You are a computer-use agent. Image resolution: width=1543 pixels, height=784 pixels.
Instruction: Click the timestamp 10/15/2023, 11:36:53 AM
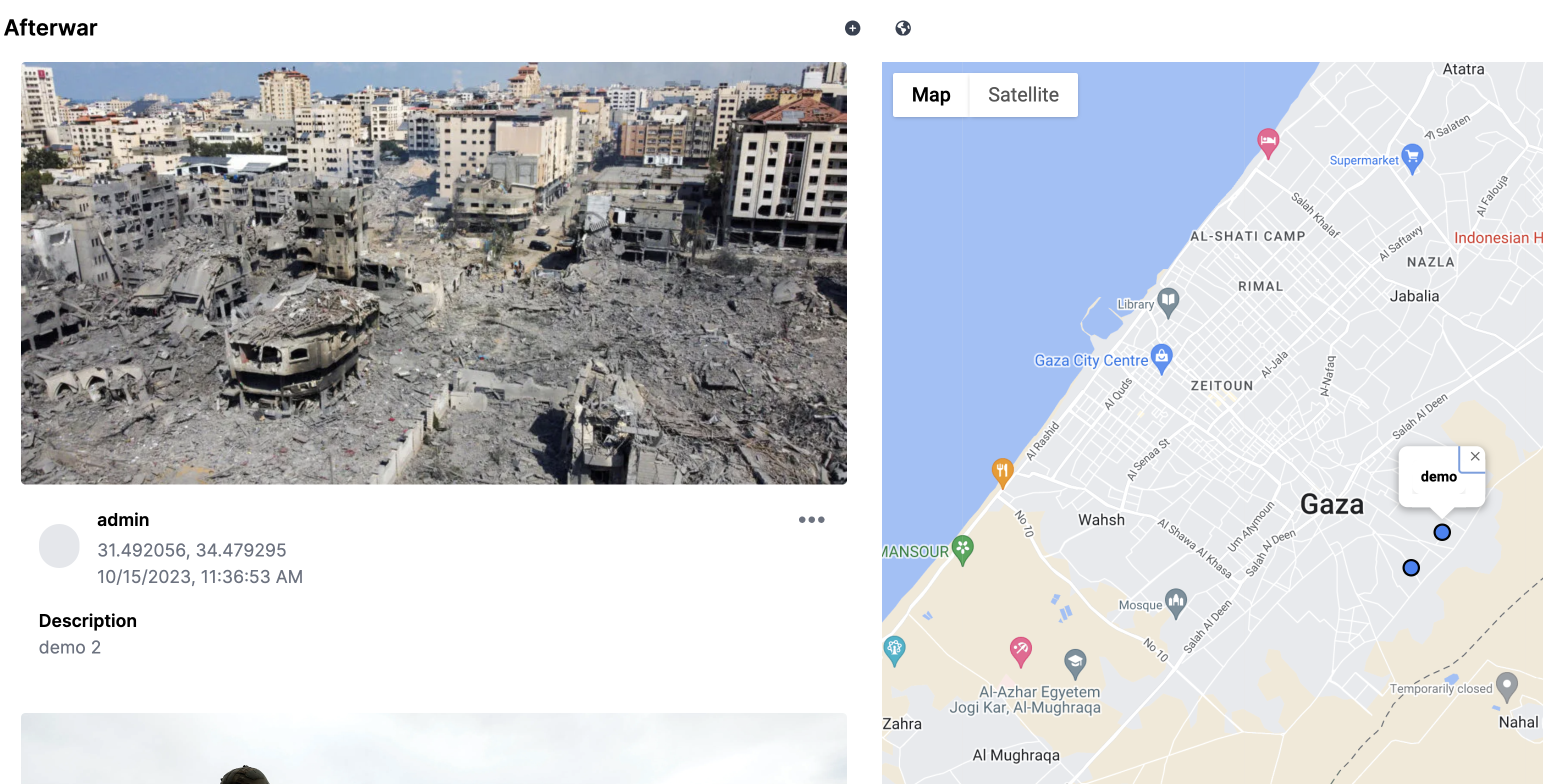point(200,576)
